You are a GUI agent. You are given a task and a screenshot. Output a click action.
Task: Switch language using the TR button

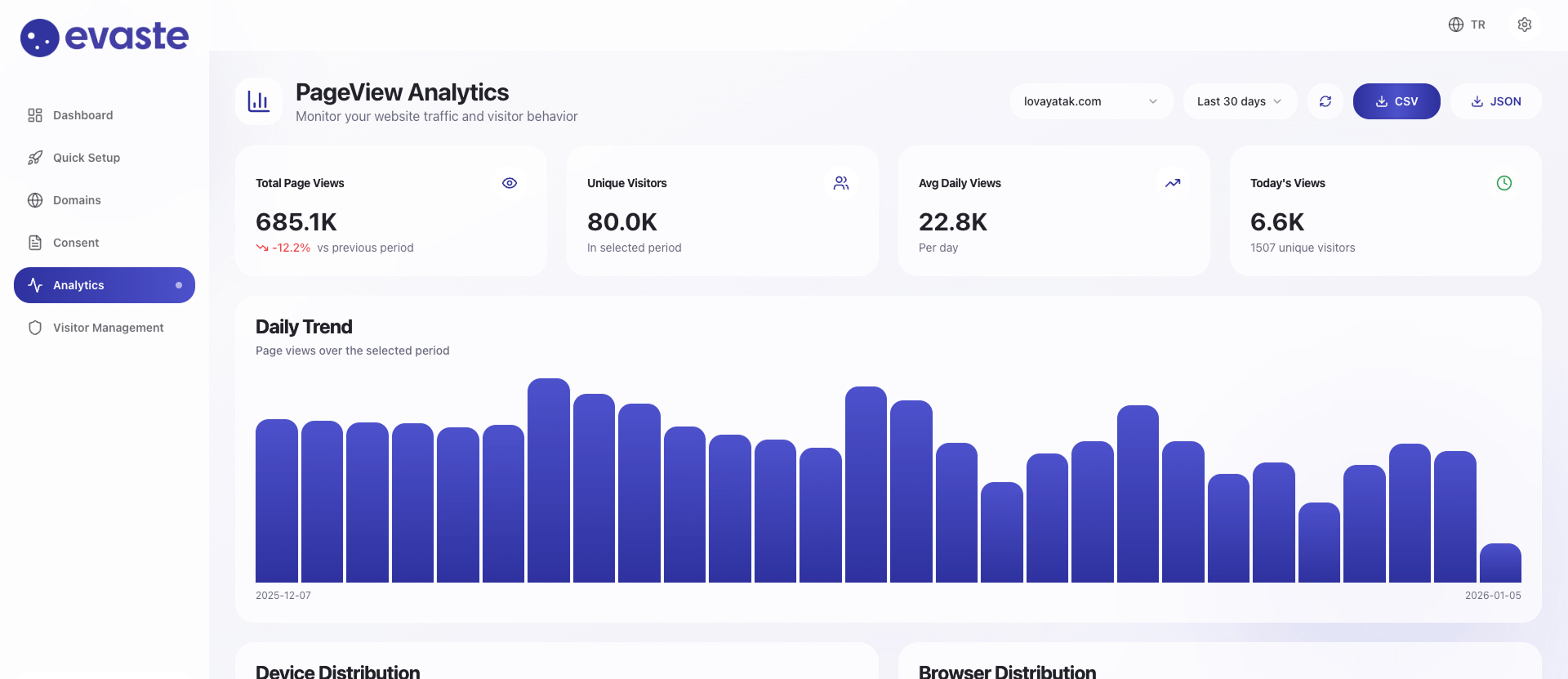[1467, 25]
